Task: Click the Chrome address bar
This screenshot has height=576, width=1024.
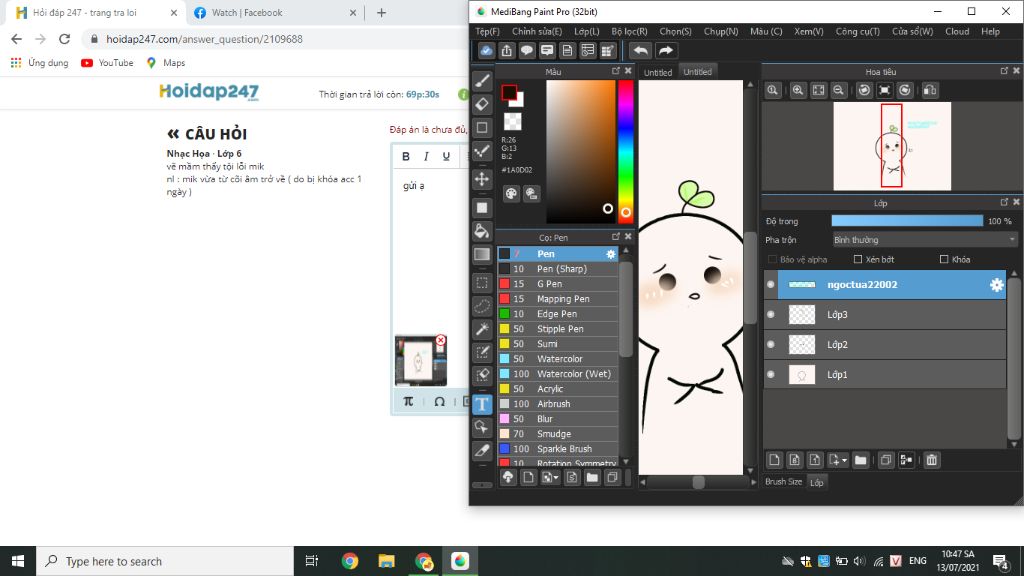Action: click(274, 39)
